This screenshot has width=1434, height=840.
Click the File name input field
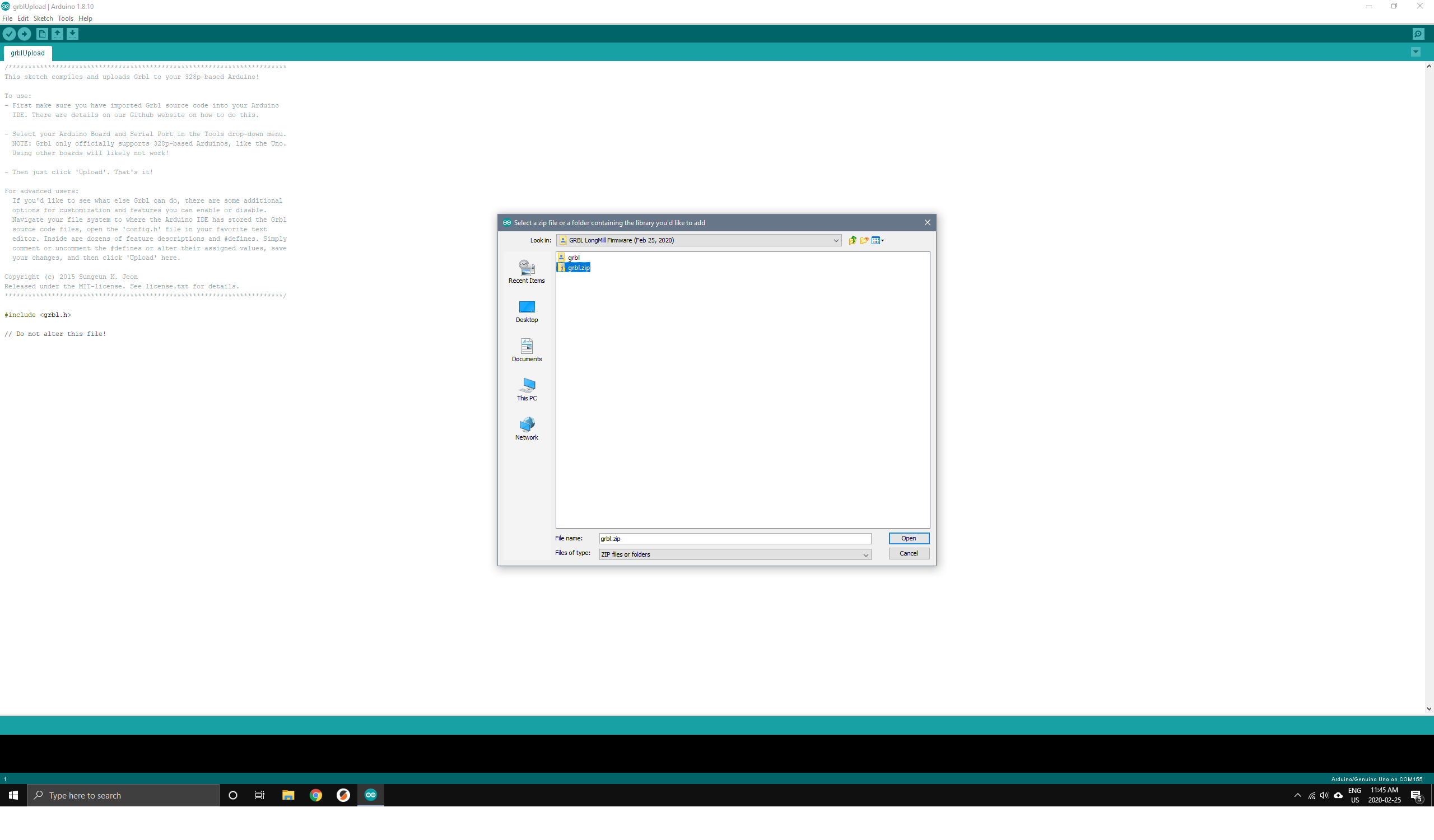(x=734, y=539)
